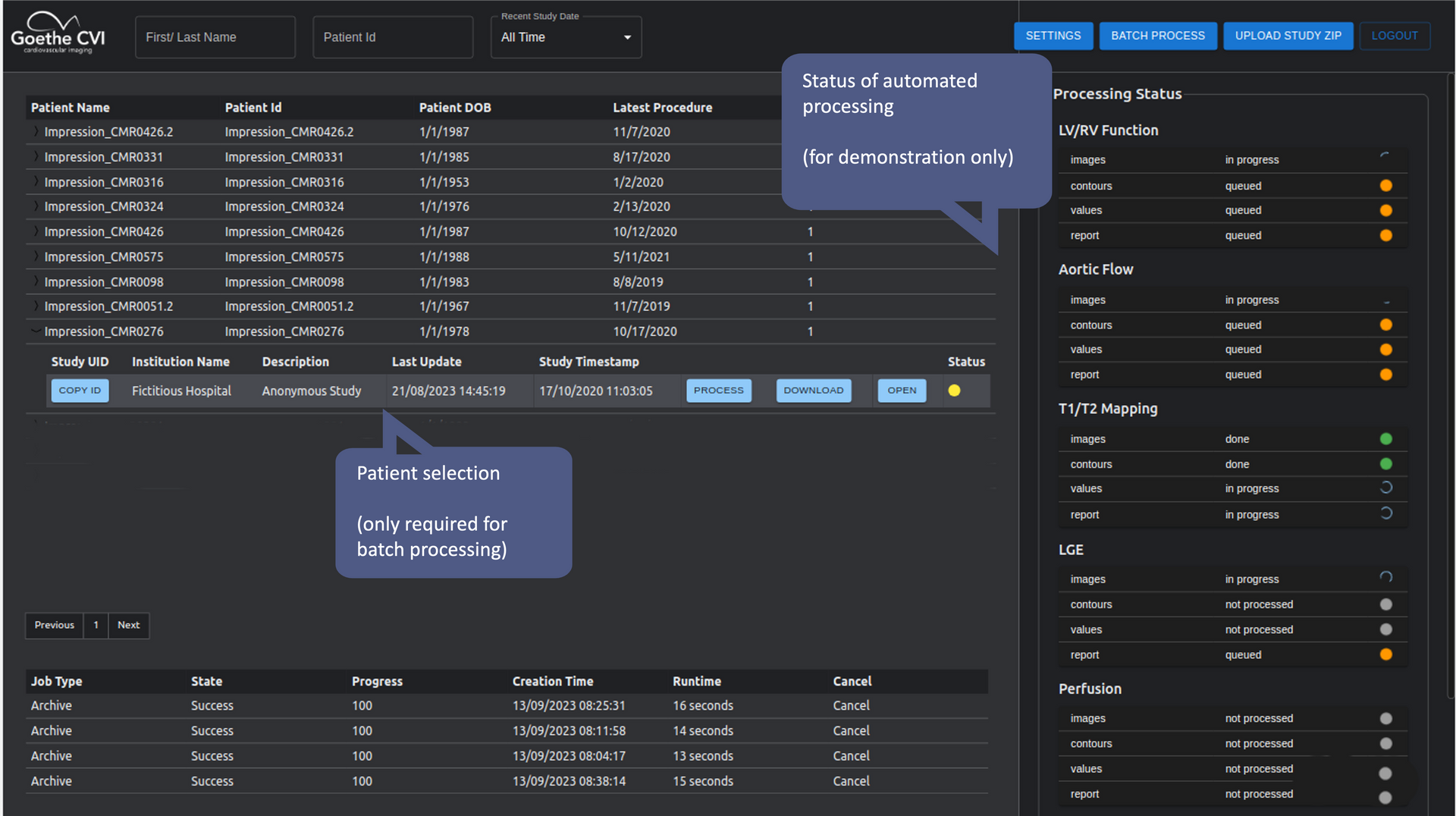
Task: Click orange queued dot for LGE report
Action: (x=1385, y=654)
